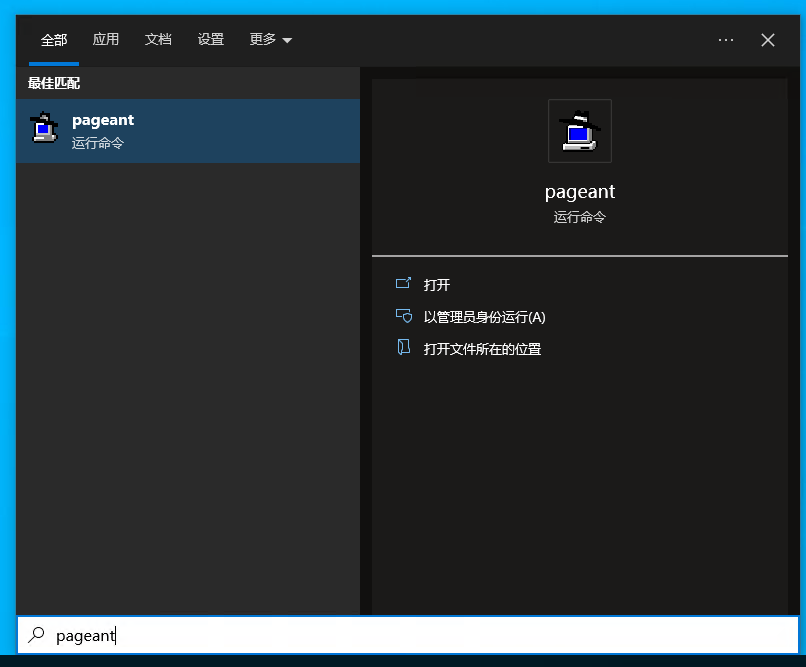Choose 打开 to launch pageant

tap(437, 285)
